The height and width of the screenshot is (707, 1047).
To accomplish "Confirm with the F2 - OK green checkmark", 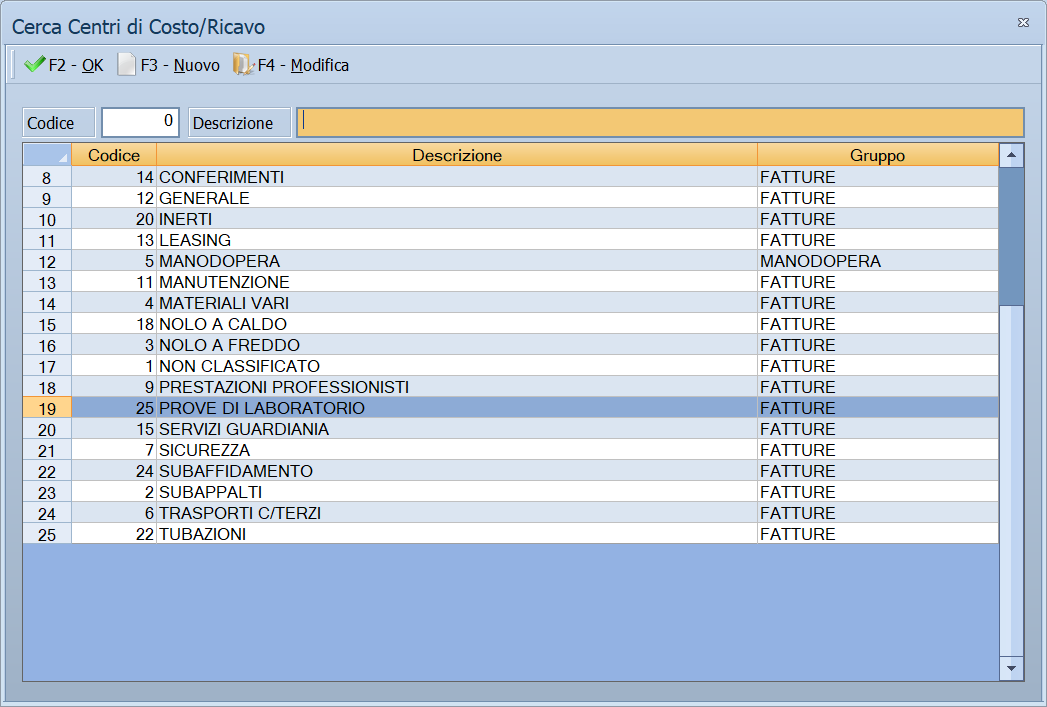I will click(63, 65).
